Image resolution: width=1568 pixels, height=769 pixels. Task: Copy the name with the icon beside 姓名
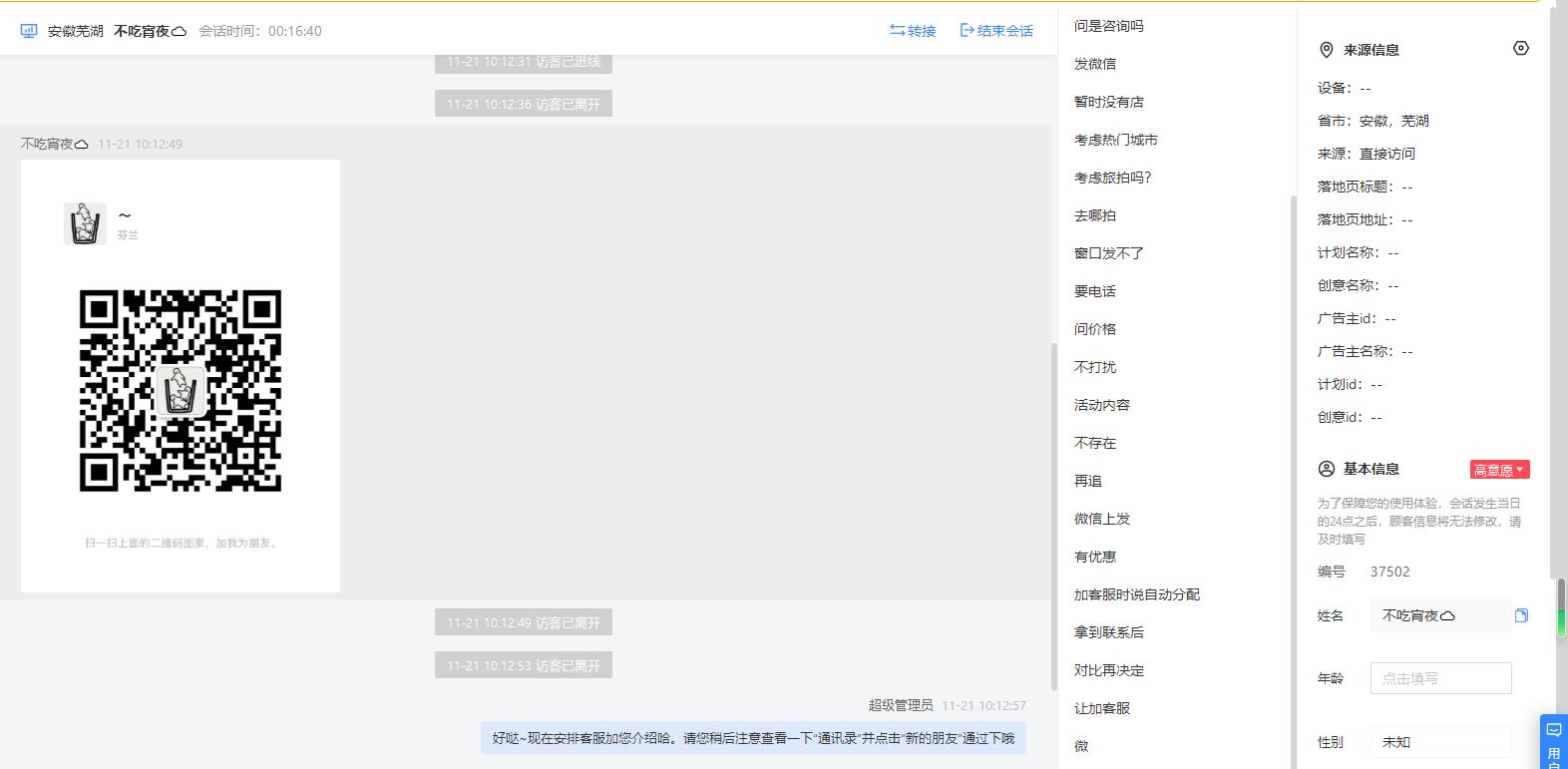[x=1521, y=615]
